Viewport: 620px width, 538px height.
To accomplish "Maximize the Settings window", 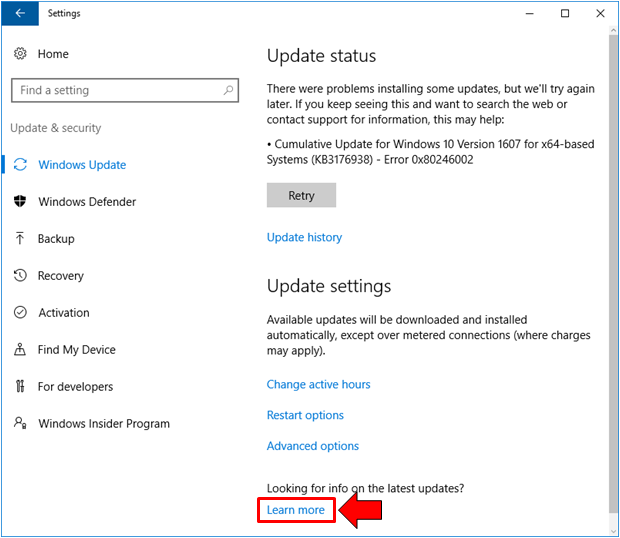I will (565, 13).
